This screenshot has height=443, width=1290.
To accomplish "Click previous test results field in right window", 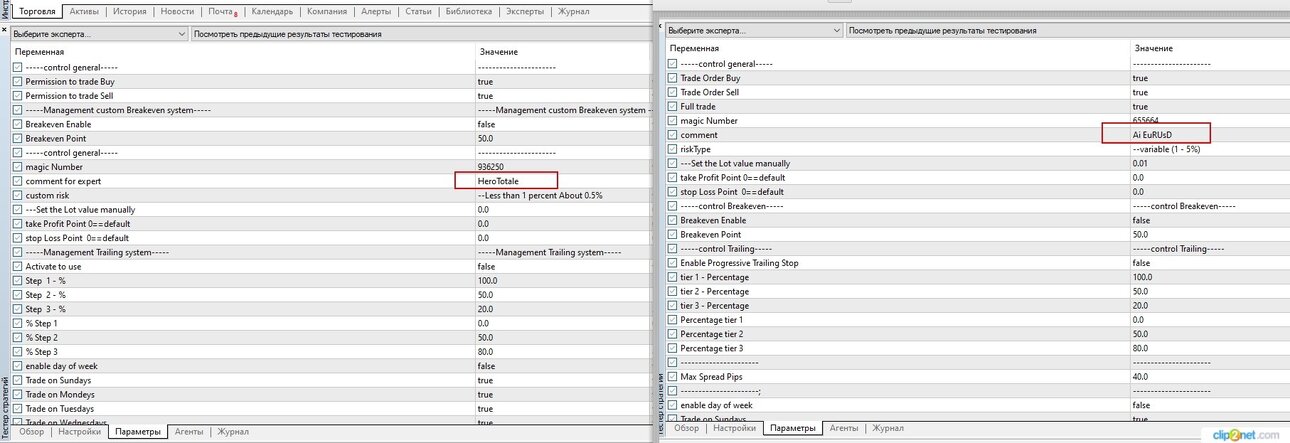I will [1067, 30].
